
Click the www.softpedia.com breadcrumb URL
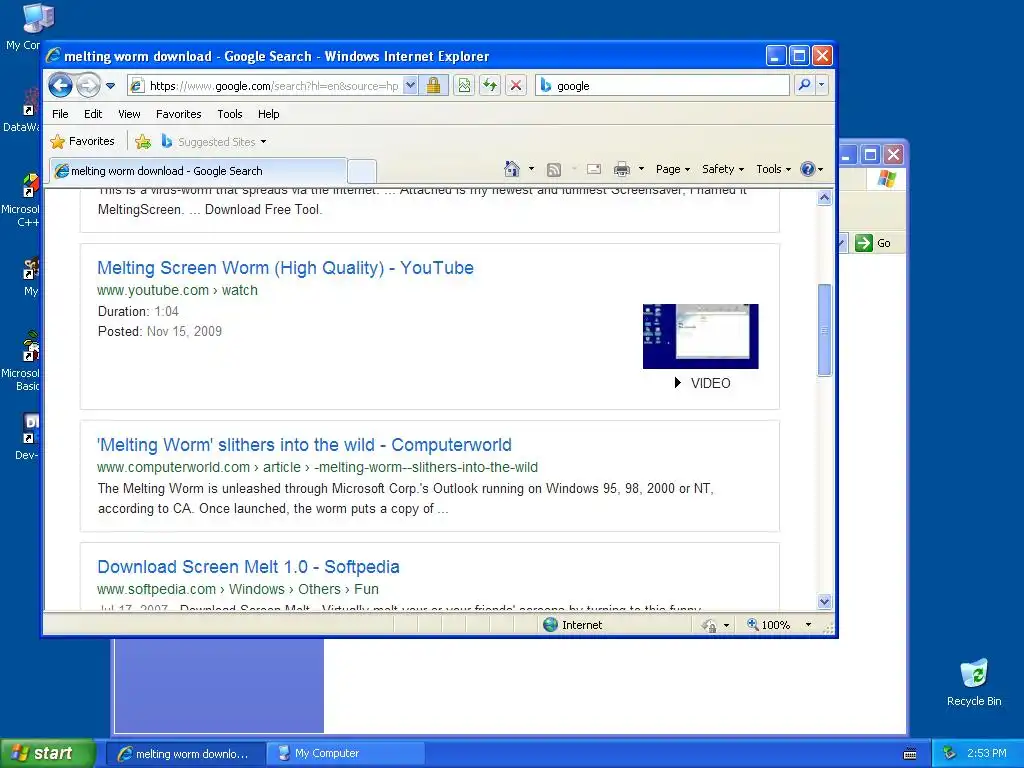pyautogui.click(x=238, y=589)
